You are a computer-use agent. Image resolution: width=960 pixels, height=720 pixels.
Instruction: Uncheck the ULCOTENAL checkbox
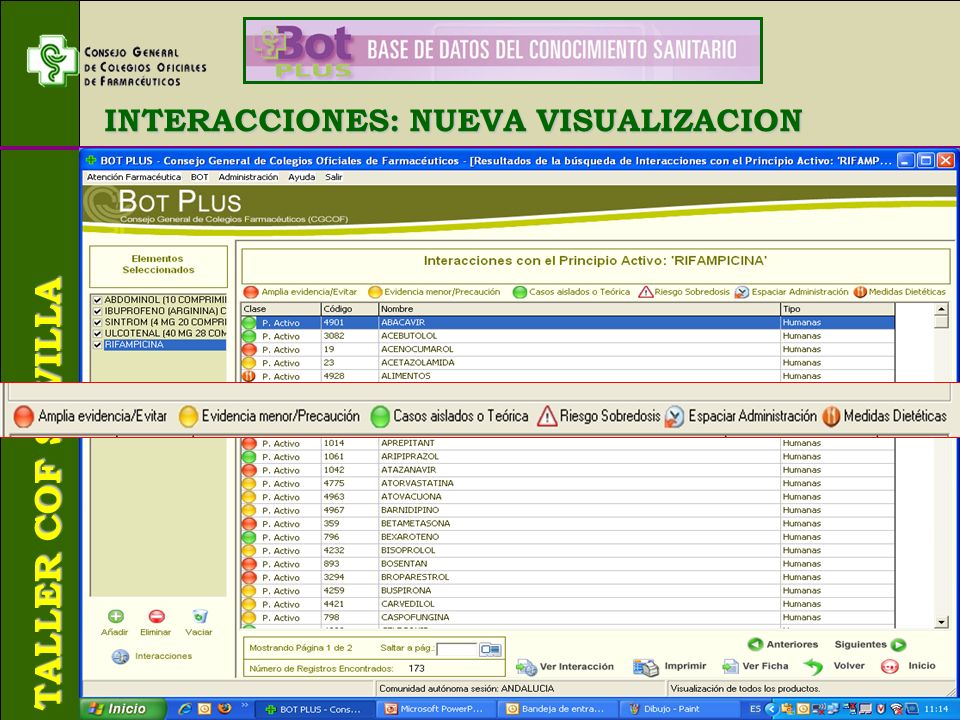97,334
